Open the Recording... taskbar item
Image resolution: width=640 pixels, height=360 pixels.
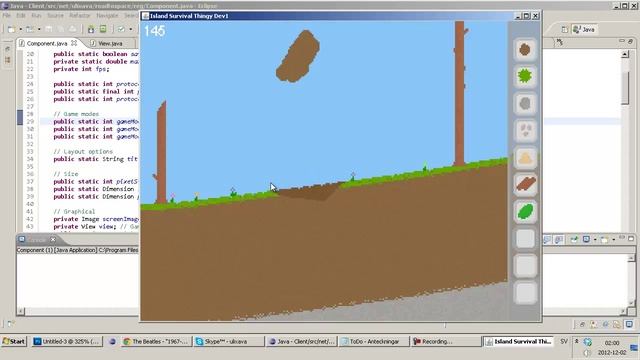[x=446, y=341]
